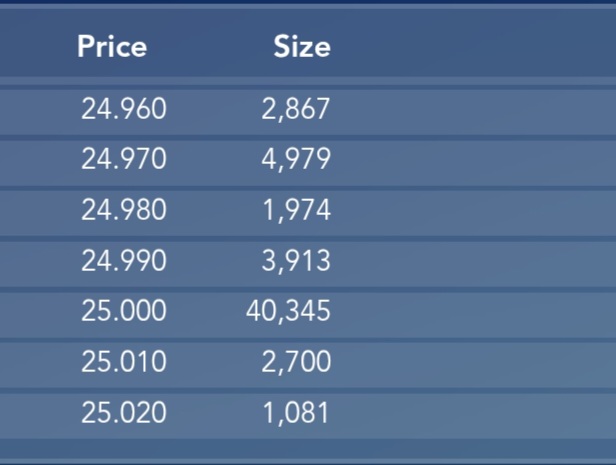Click the size value 1,974
Image resolution: width=616 pixels, height=465 pixels.
pyautogui.click(x=297, y=211)
